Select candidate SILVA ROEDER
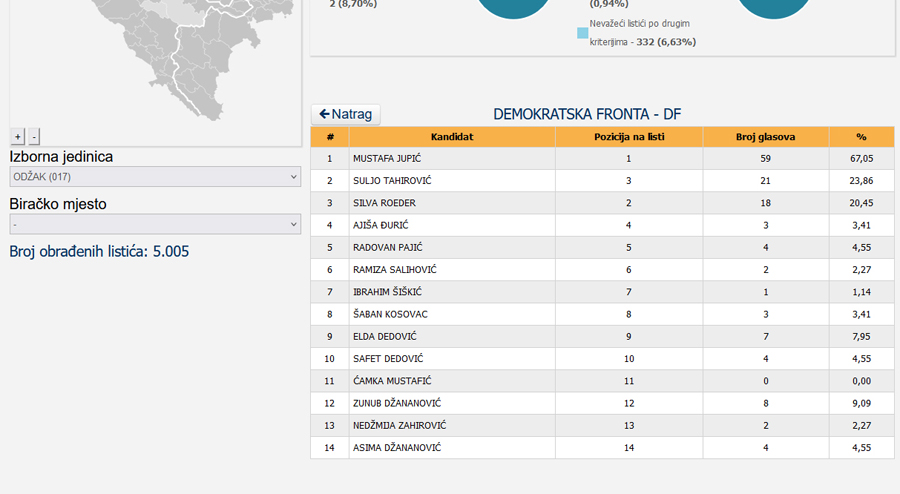The width and height of the screenshot is (900, 494). (x=384, y=203)
